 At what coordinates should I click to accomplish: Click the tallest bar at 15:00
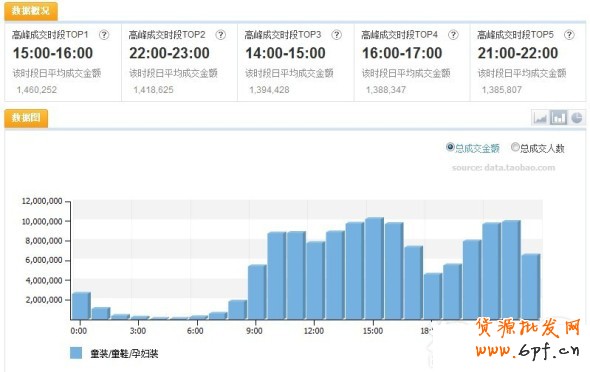[374, 269]
